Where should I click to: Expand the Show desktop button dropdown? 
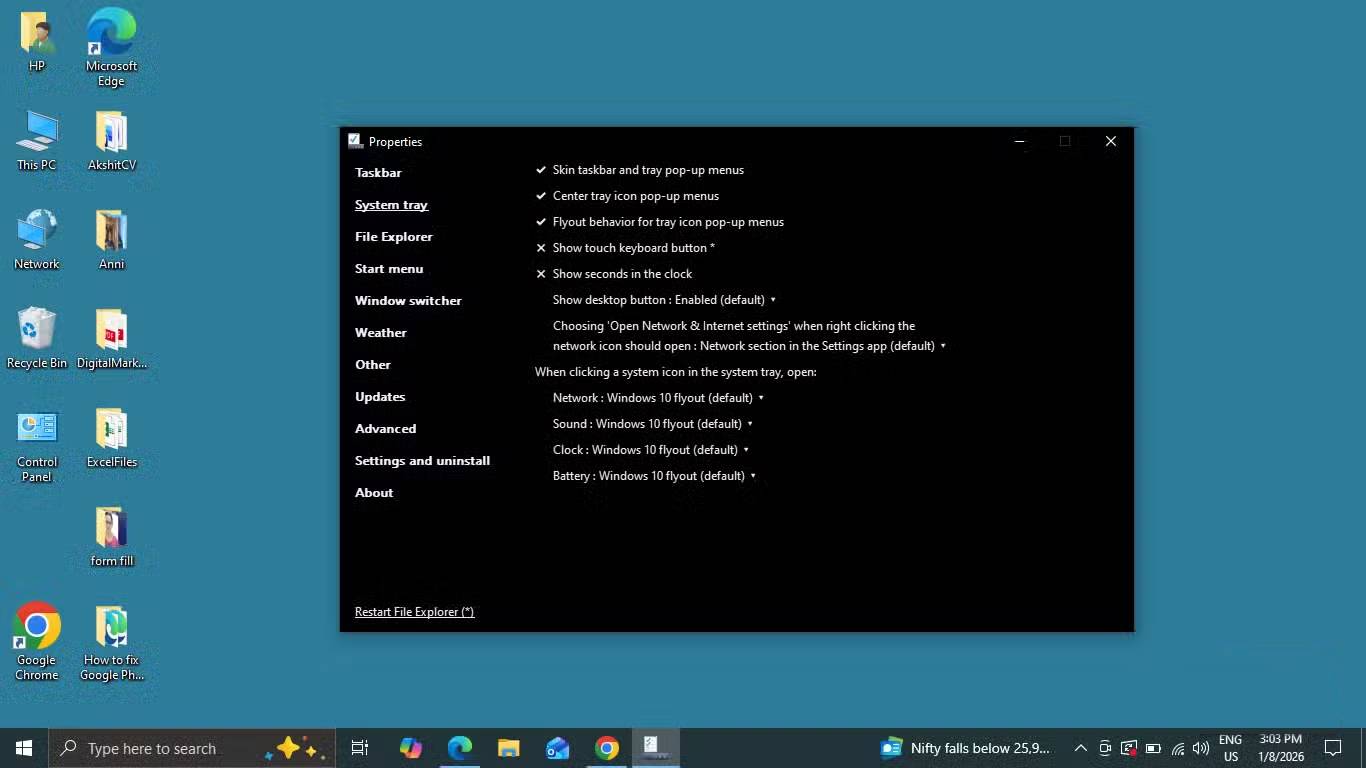(664, 300)
